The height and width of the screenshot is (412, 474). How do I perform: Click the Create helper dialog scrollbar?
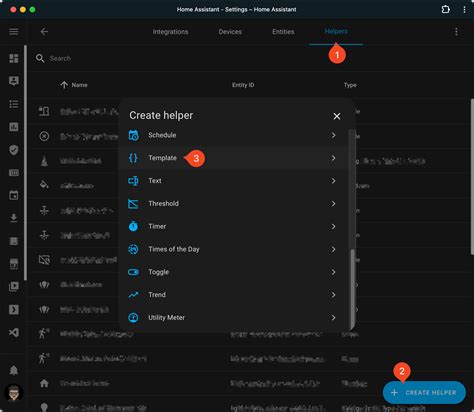tap(351, 289)
